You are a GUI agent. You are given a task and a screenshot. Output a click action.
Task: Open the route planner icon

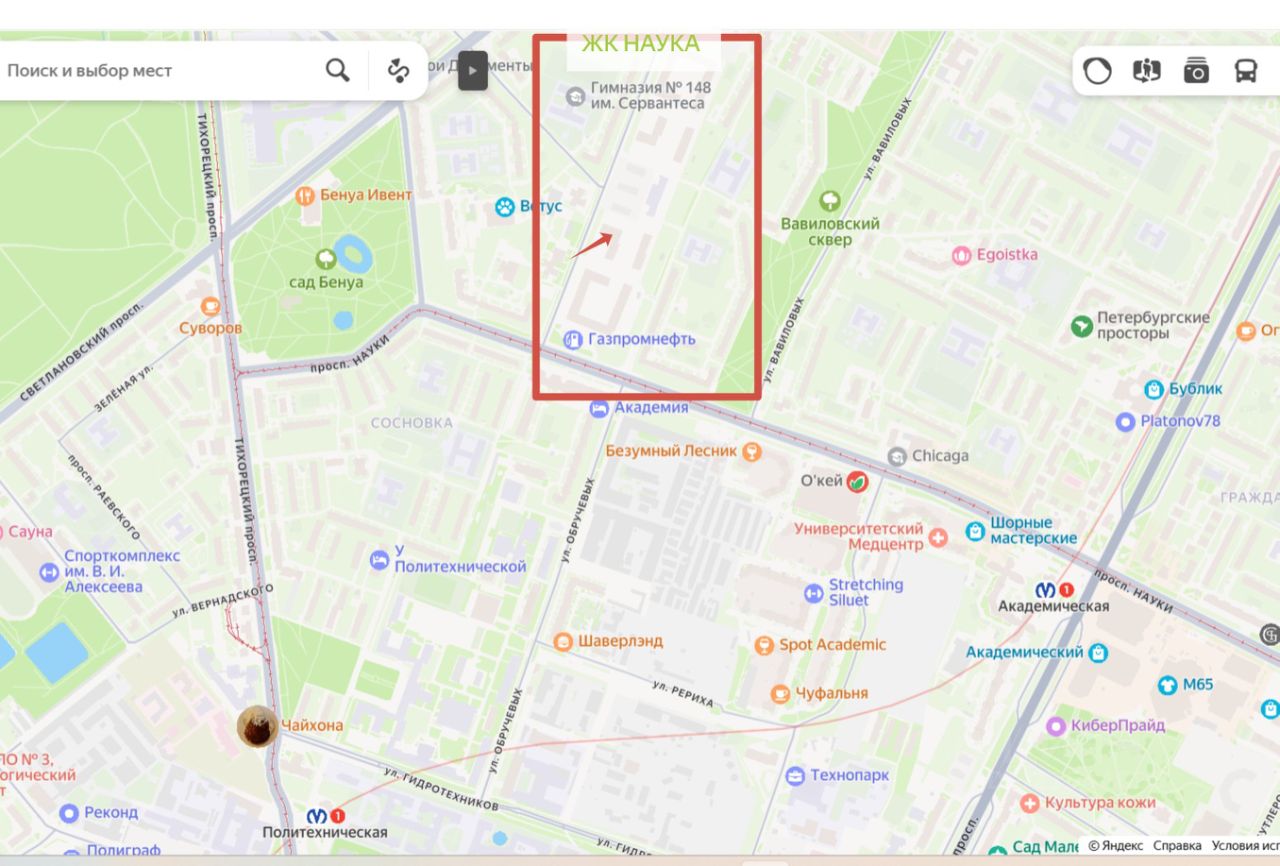[x=399, y=70]
